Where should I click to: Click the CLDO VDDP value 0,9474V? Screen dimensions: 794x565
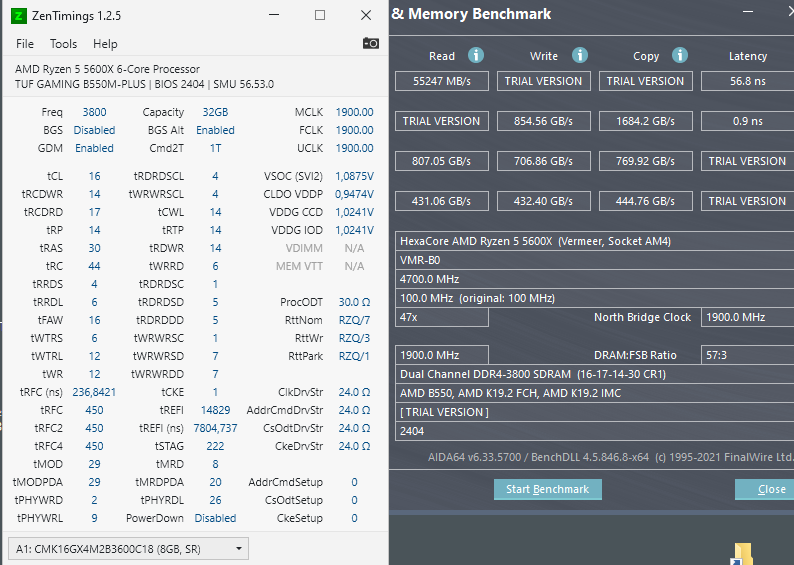tap(354, 194)
